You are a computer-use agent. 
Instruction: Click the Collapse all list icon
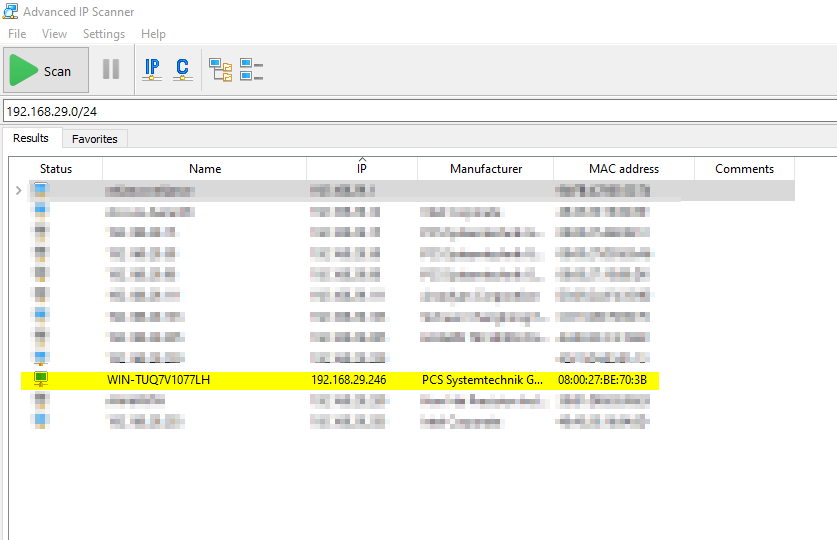point(251,70)
